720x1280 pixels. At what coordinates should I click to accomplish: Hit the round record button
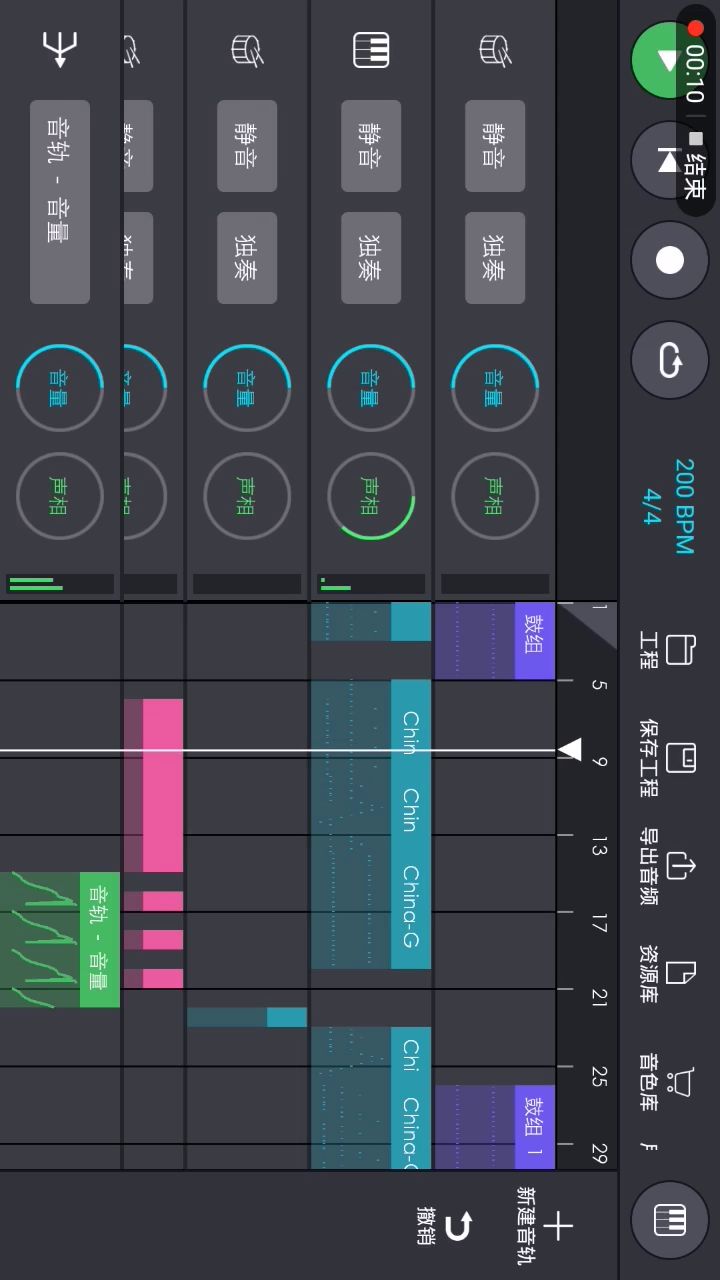[x=669, y=260]
